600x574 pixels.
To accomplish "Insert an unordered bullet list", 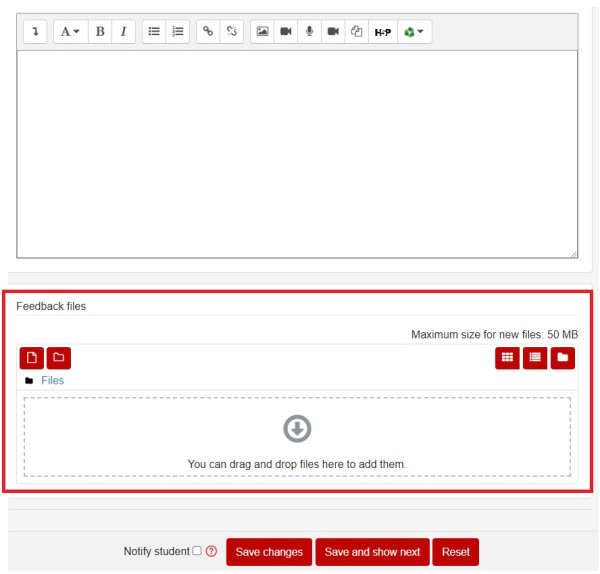I will (154, 32).
